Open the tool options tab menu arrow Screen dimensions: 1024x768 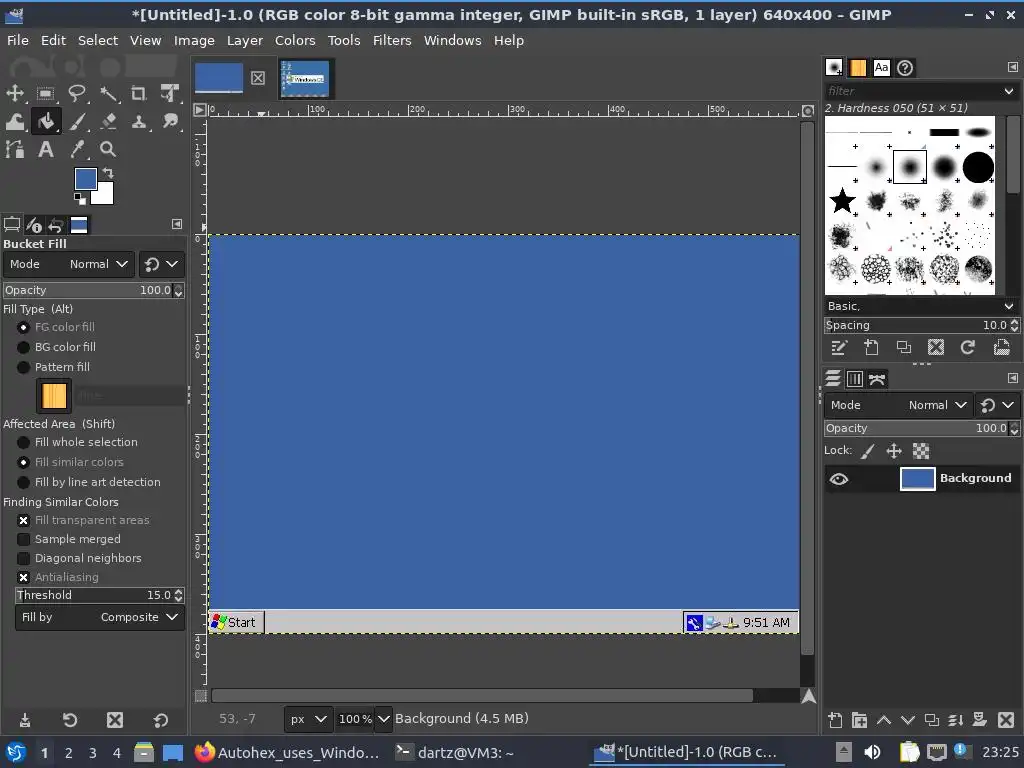tap(176, 224)
